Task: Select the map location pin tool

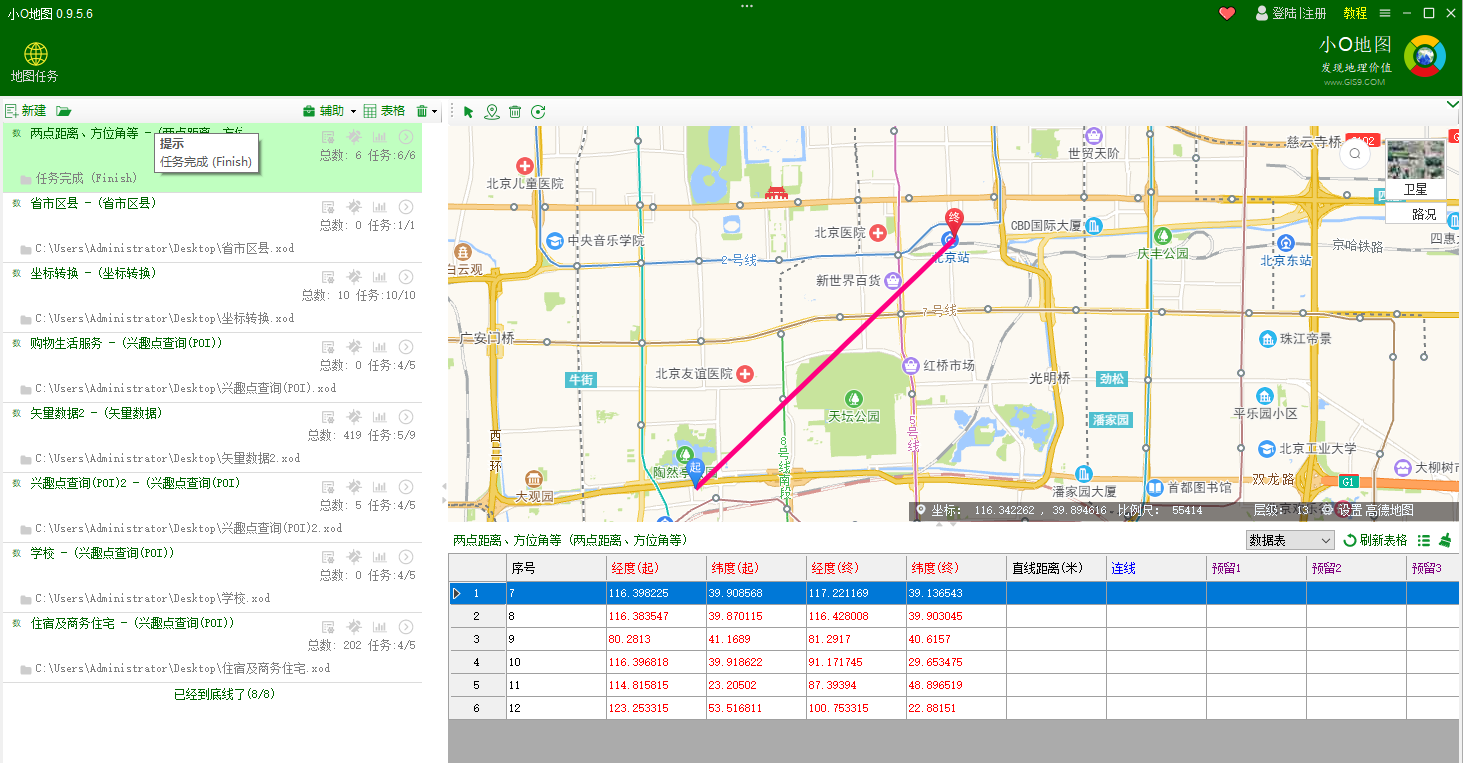Action: point(492,112)
